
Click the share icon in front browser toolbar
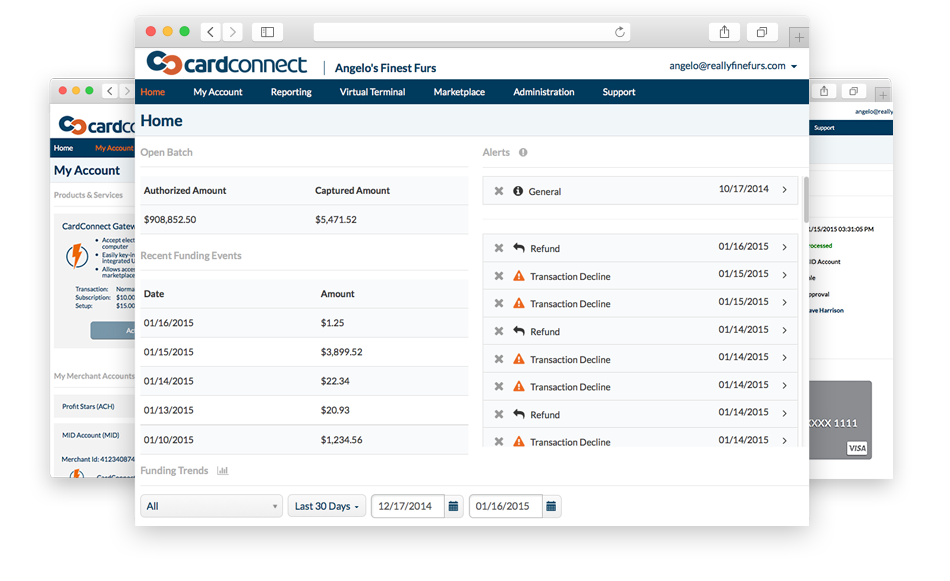click(724, 32)
